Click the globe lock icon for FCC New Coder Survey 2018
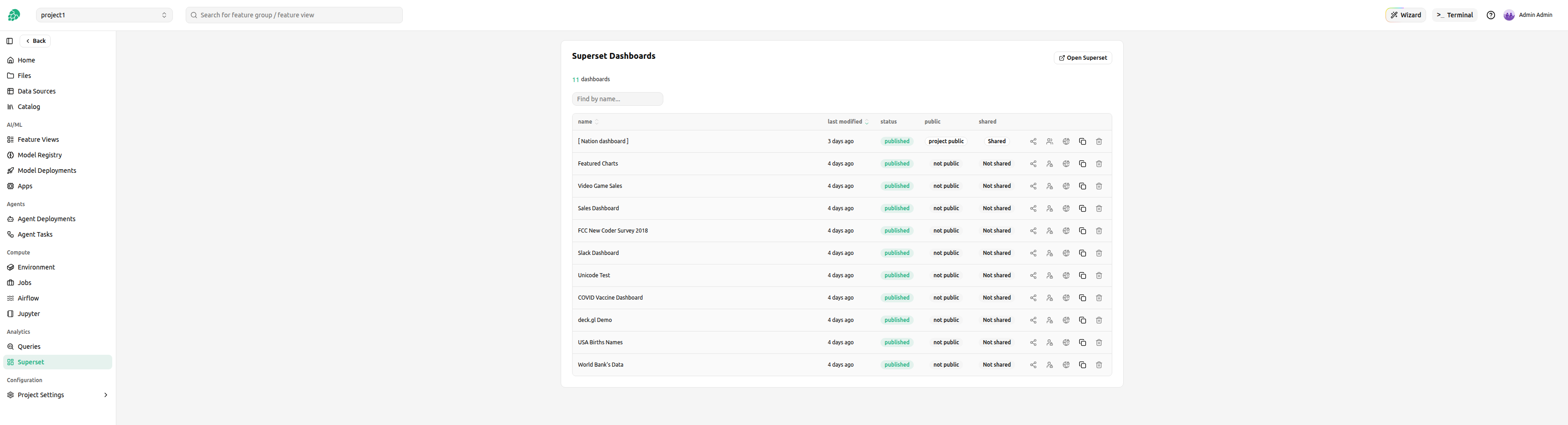1568x425 pixels. click(1066, 231)
